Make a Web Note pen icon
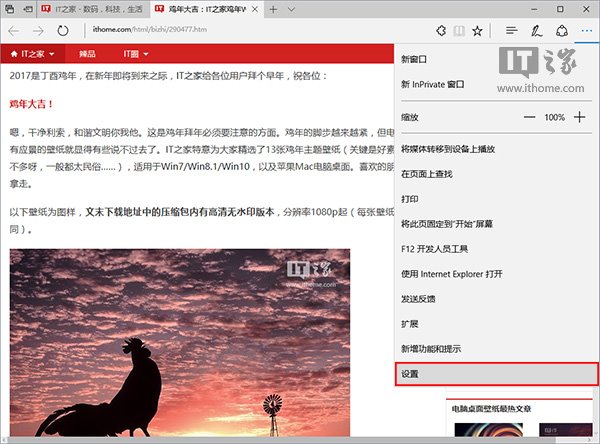 (x=536, y=31)
